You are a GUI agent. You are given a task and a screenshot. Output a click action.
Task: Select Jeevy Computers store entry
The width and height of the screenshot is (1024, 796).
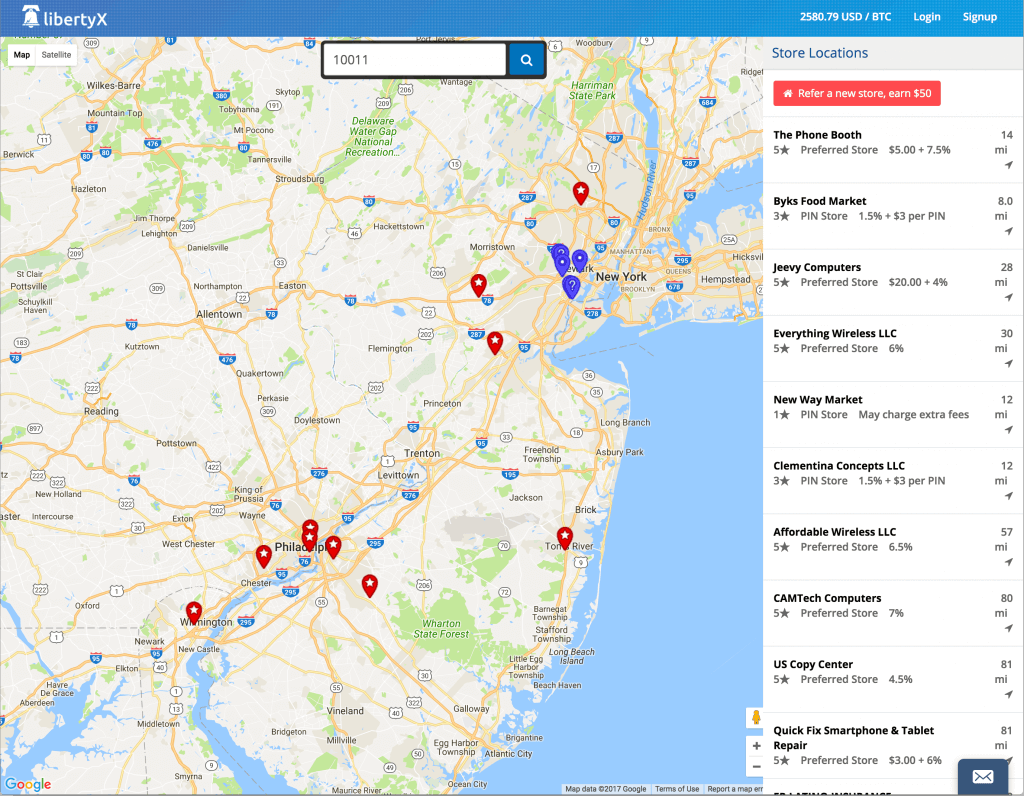point(817,267)
